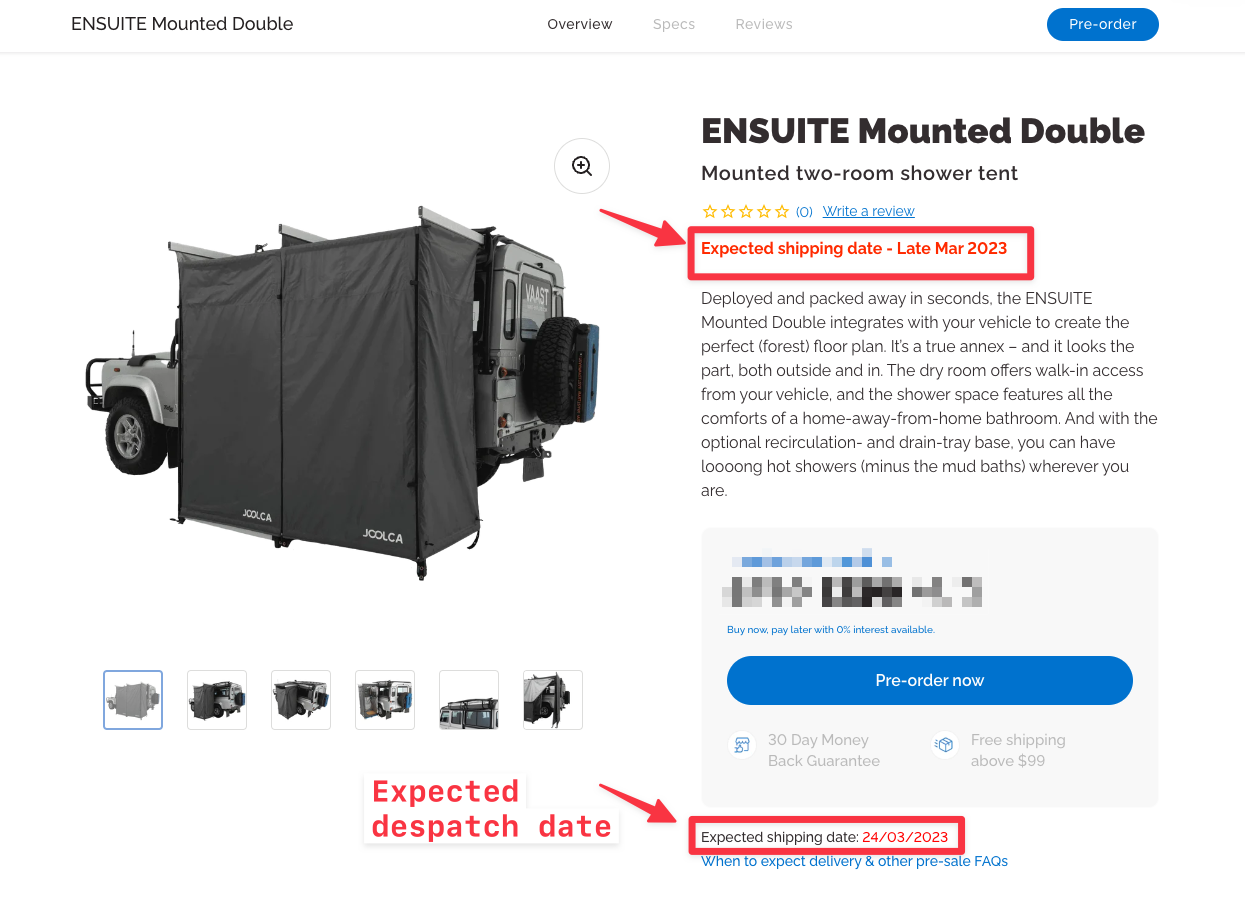The height and width of the screenshot is (914, 1245).
Task: Show the third thumbnail image
Action: 301,700
